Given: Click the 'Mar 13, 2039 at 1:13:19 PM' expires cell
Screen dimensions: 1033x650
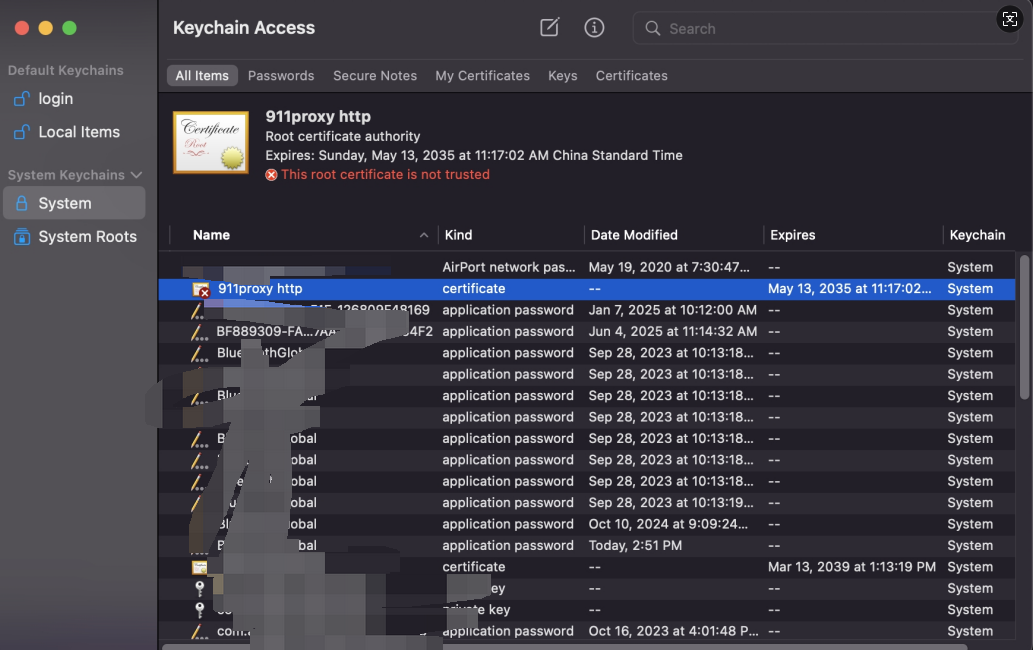Looking at the screenshot, I should pos(852,567).
